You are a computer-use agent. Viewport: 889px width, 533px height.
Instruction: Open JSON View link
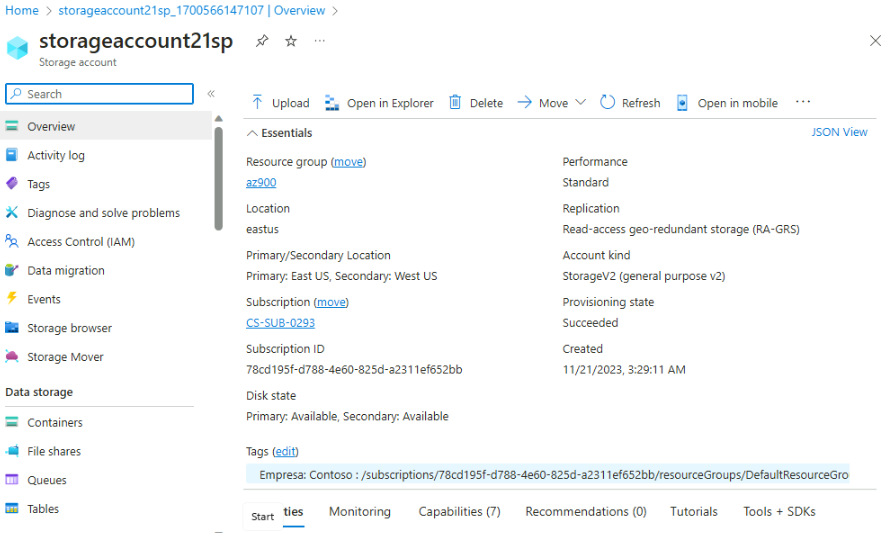pos(839,132)
